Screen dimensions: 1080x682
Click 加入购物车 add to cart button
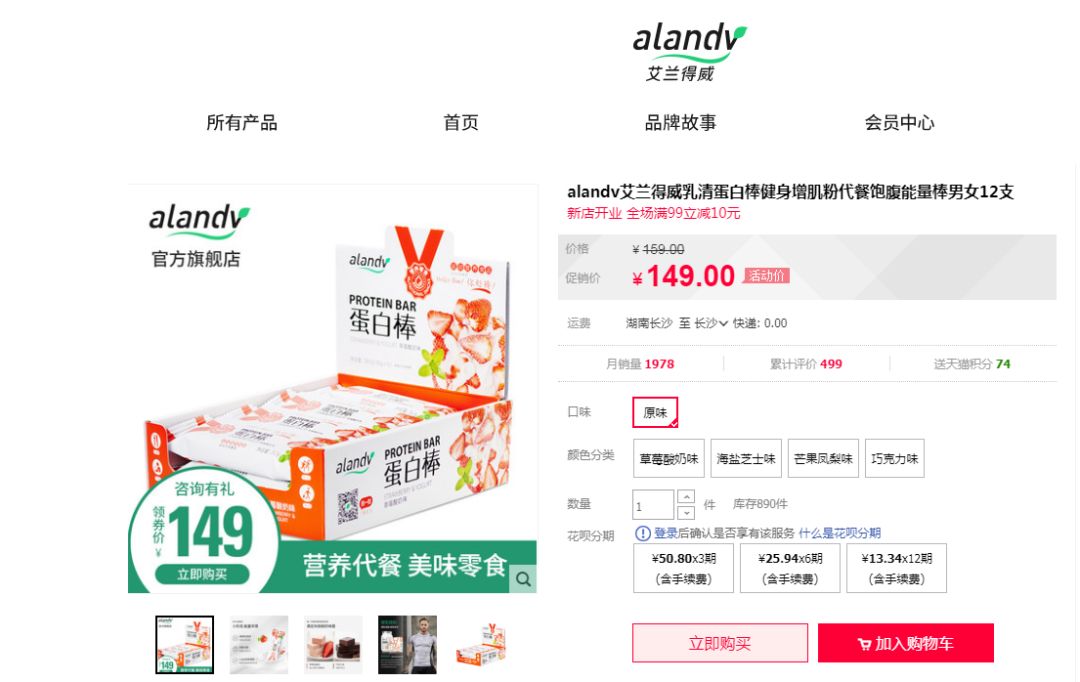tap(906, 643)
